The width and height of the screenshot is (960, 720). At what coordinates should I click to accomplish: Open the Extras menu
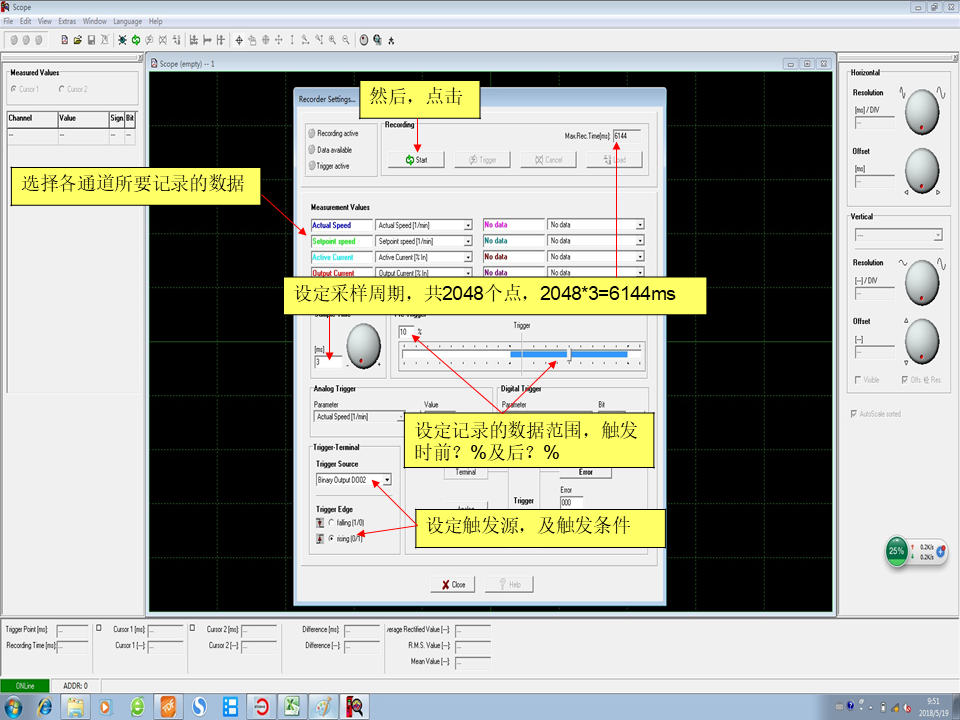coord(67,21)
